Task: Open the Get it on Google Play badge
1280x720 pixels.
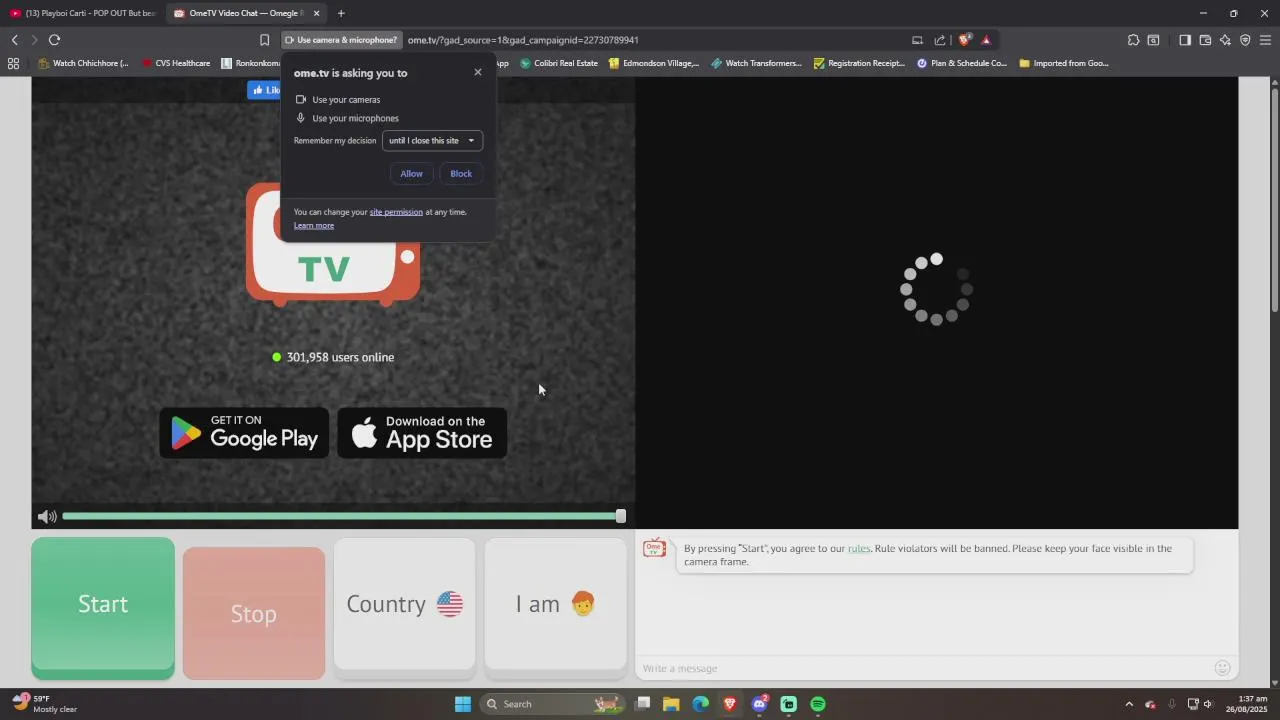Action: (x=244, y=433)
